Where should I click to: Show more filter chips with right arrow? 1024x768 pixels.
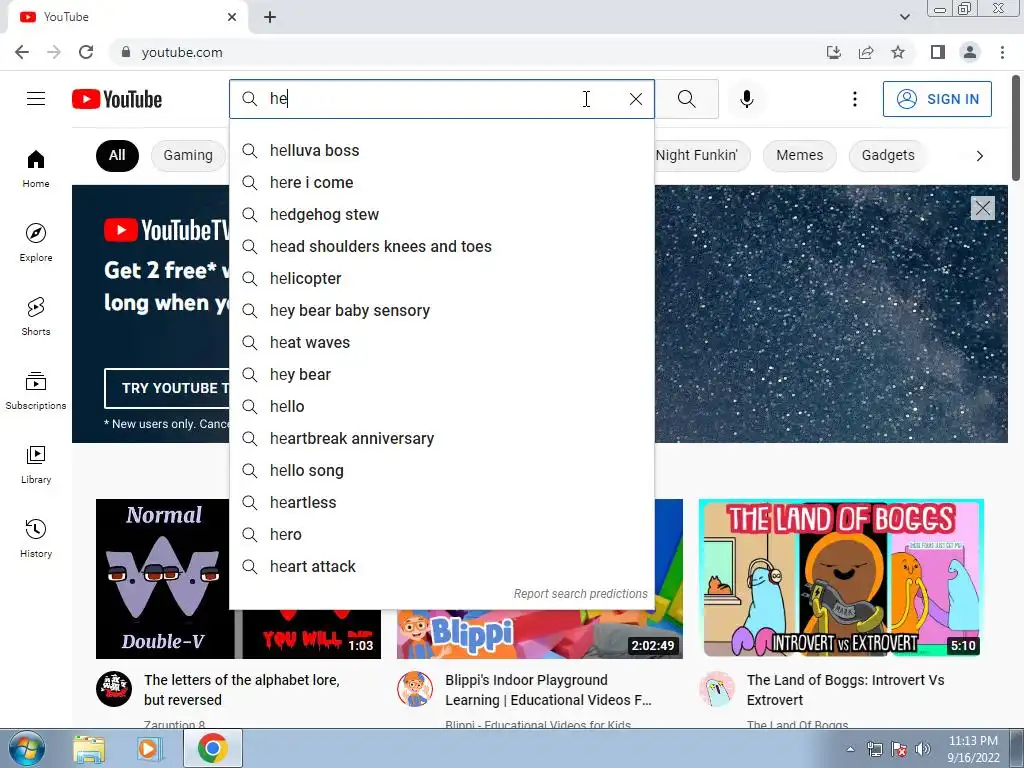pos(979,155)
